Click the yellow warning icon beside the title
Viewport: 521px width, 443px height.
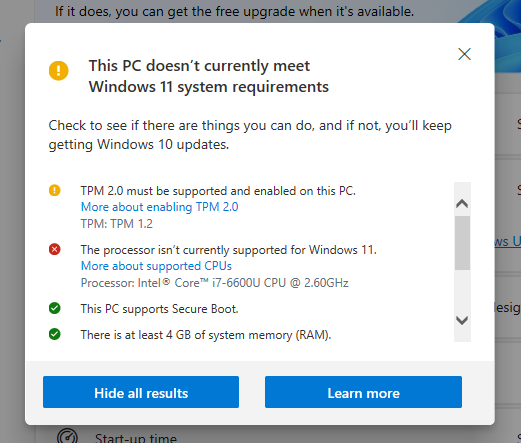point(59,70)
